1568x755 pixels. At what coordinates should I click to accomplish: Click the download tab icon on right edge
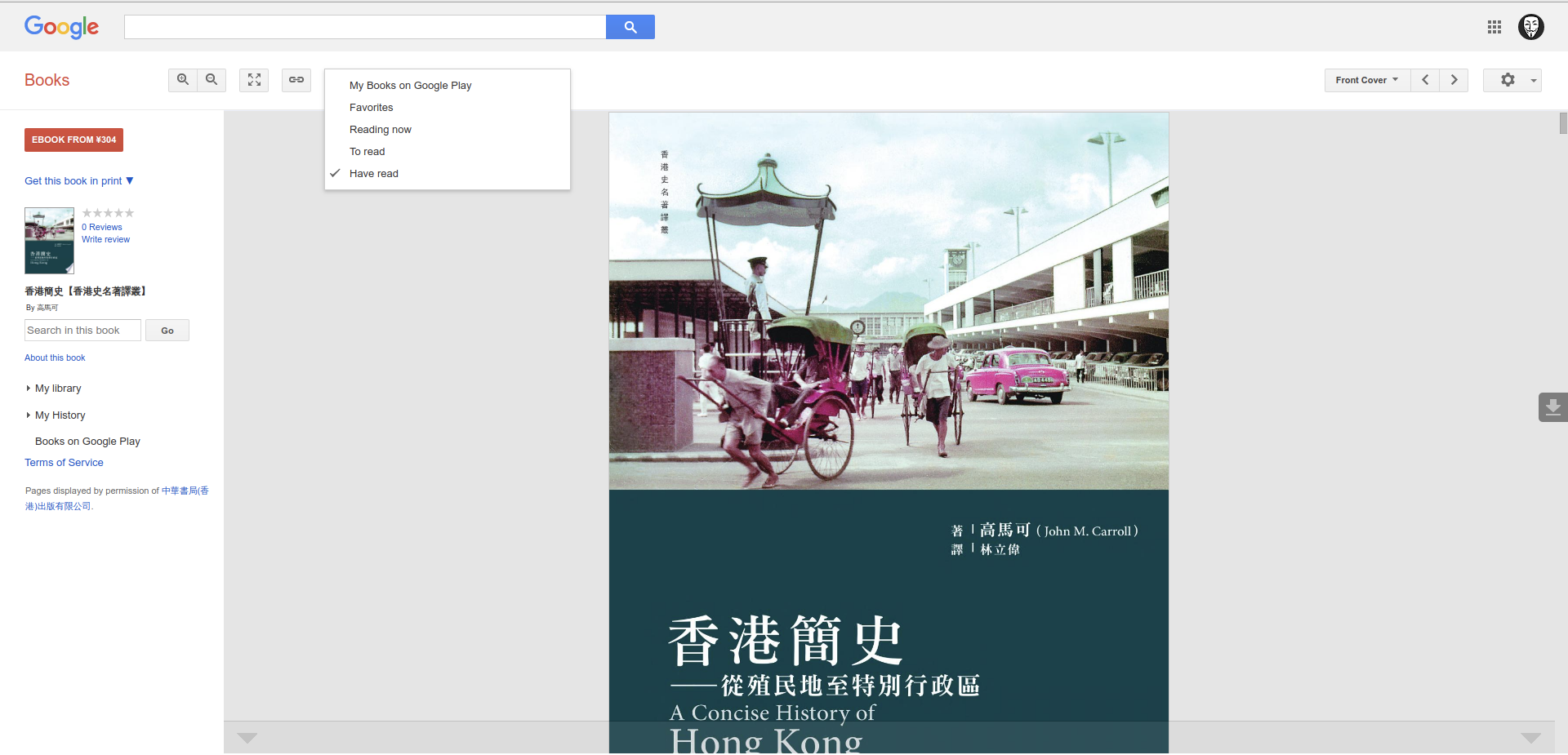coord(1552,406)
